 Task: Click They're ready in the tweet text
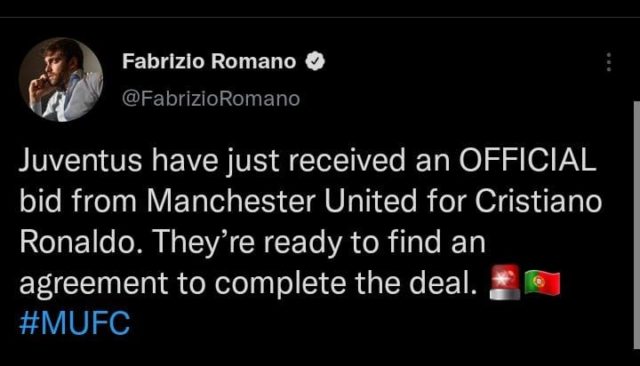pyautogui.click(x=248, y=244)
